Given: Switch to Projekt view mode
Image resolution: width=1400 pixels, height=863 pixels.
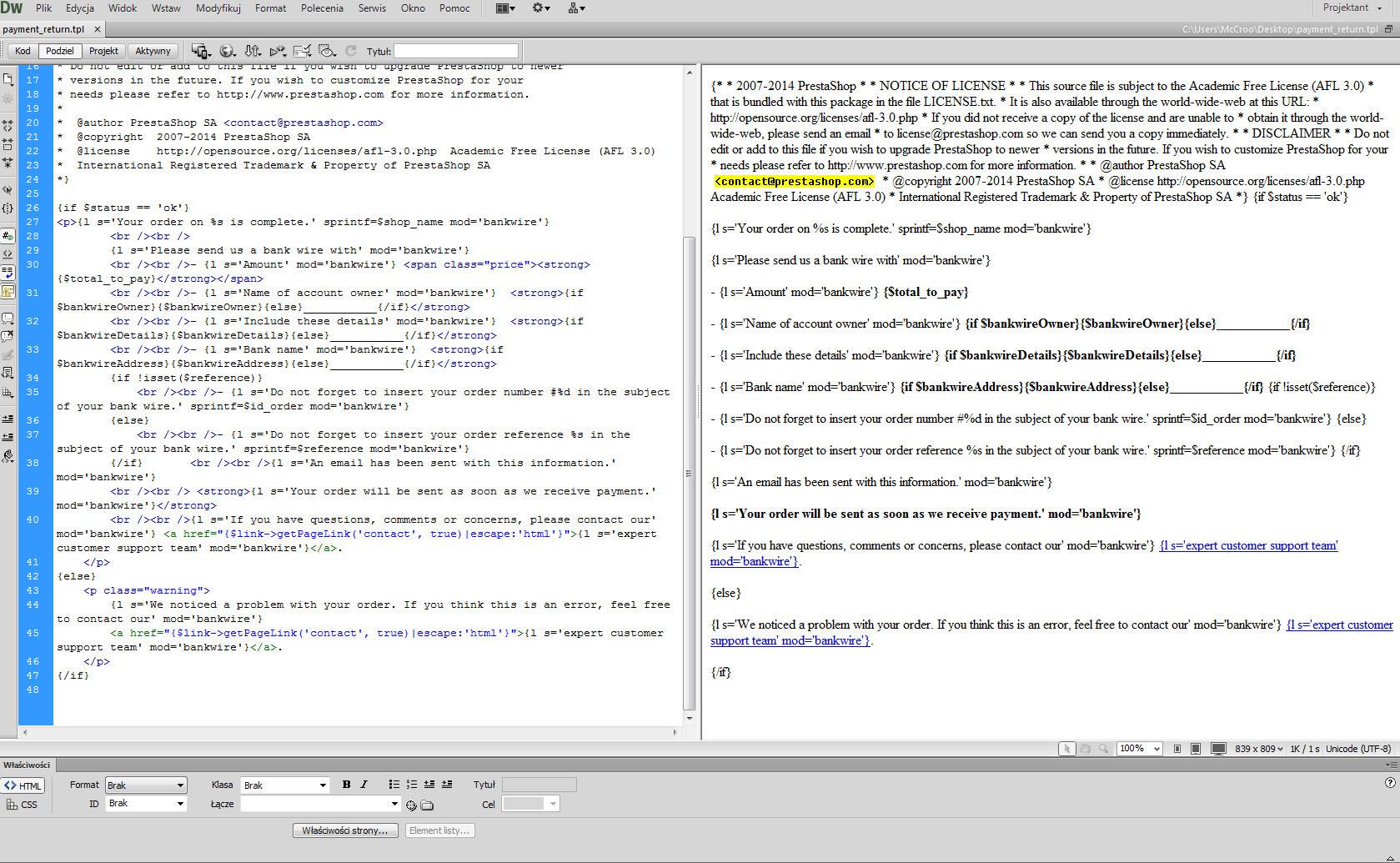Looking at the screenshot, I should 103,51.
